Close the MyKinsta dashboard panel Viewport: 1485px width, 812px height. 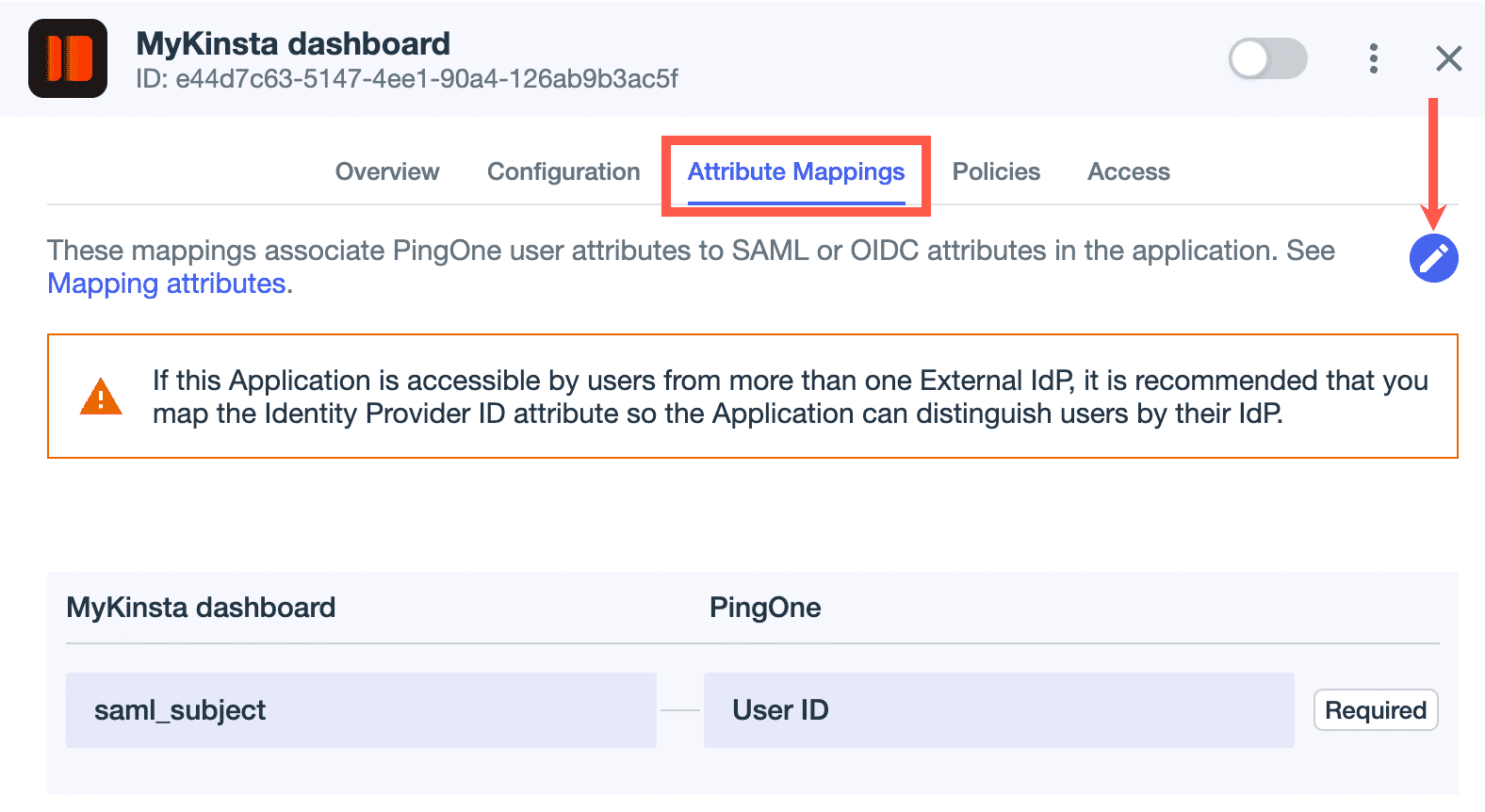1448,58
